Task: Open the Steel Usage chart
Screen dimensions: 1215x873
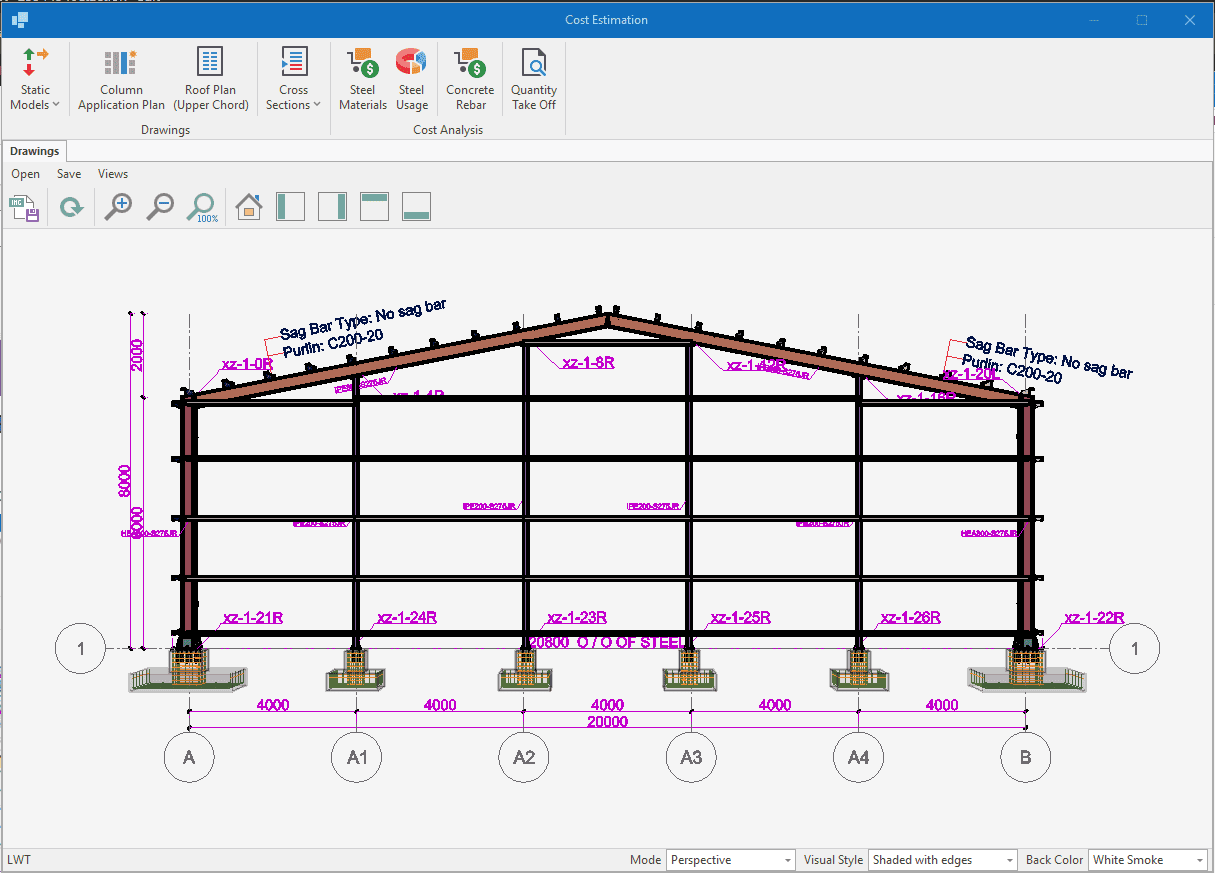Action: pyautogui.click(x=411, y=79)
